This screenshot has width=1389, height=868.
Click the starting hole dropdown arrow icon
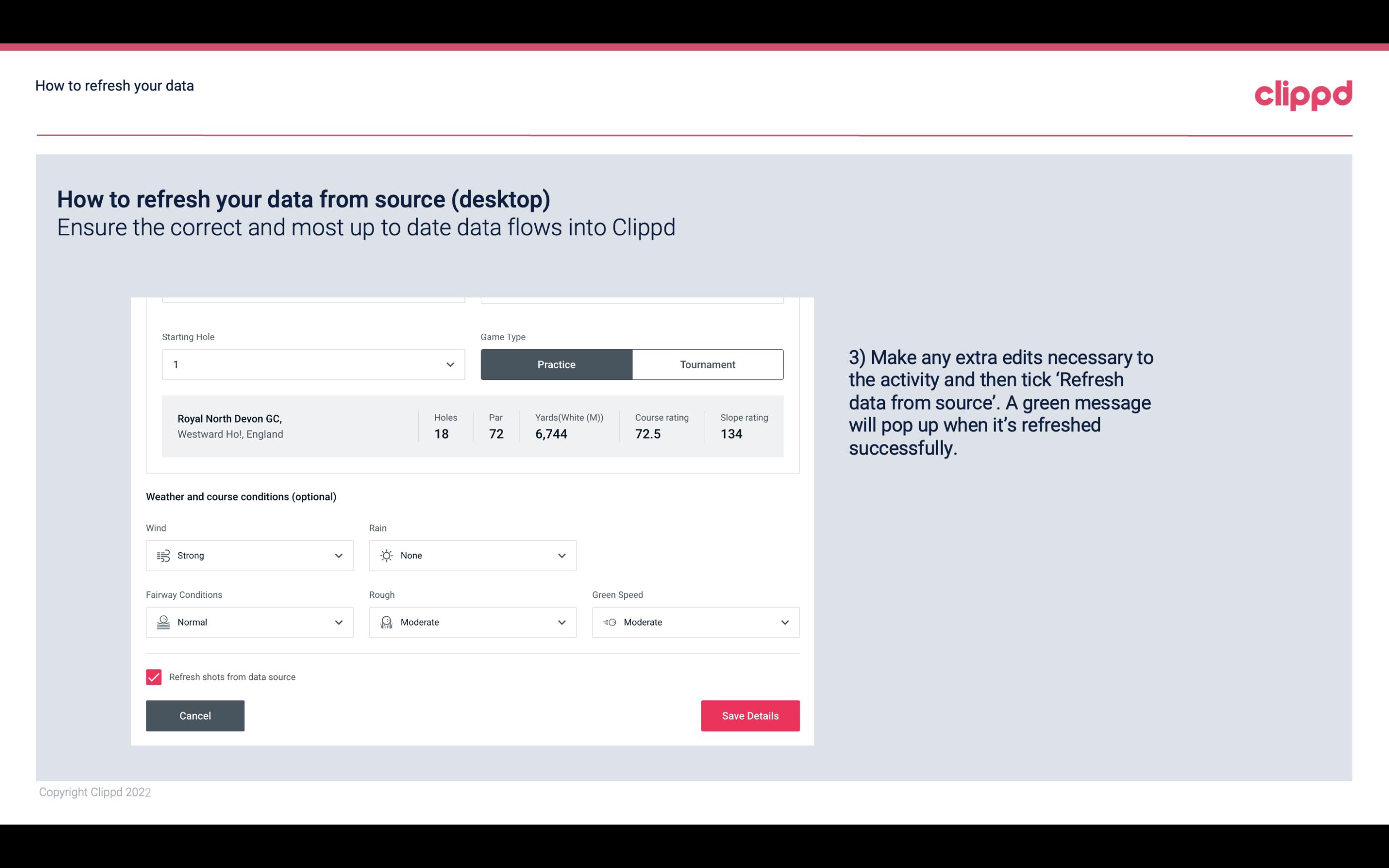tap(449, 364)
